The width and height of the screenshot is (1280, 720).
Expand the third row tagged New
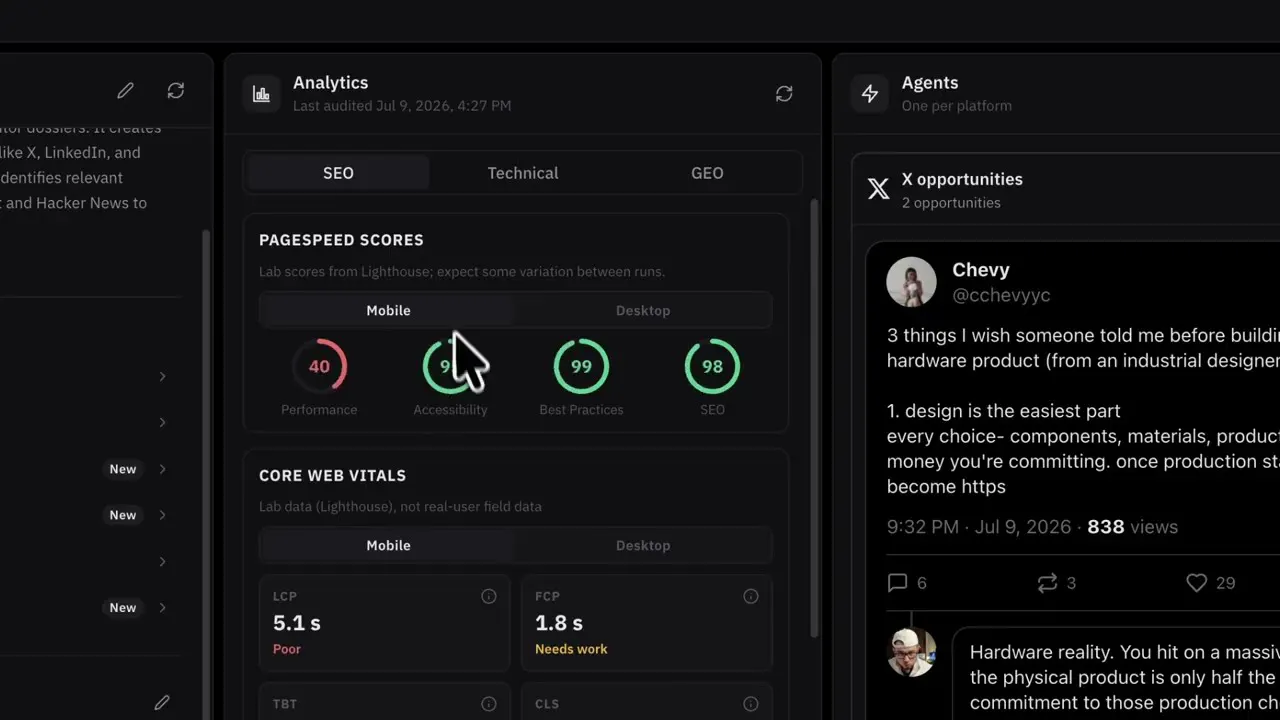pos(162,607)
